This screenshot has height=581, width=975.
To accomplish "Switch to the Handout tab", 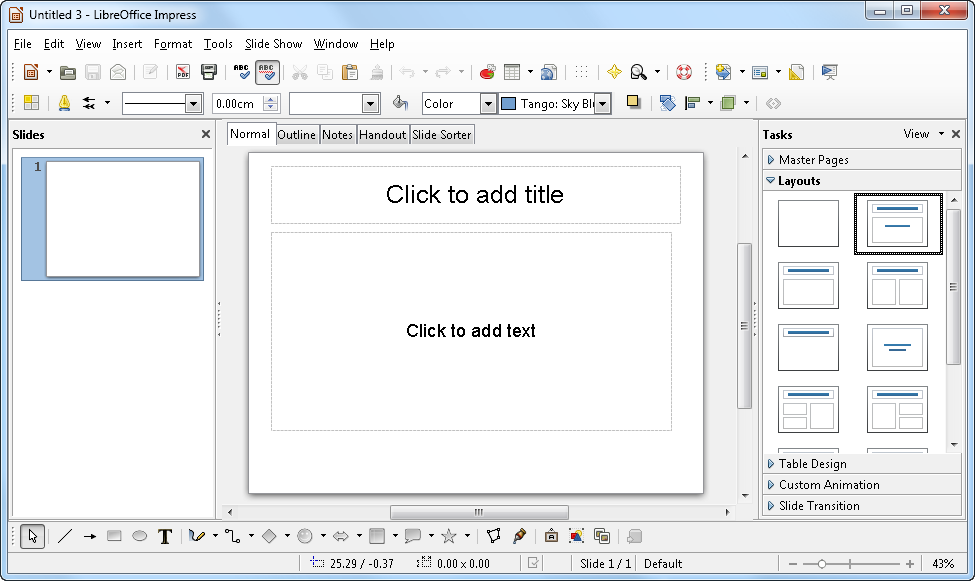I will click(382, 135).
